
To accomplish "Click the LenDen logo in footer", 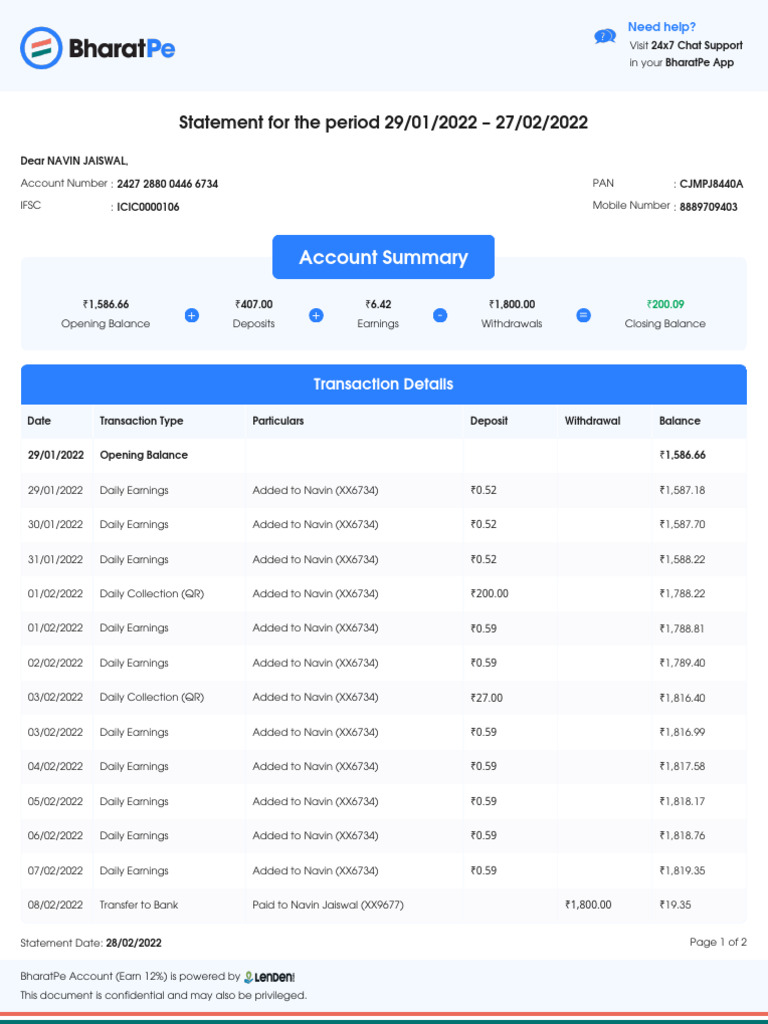I will (270, 976).
